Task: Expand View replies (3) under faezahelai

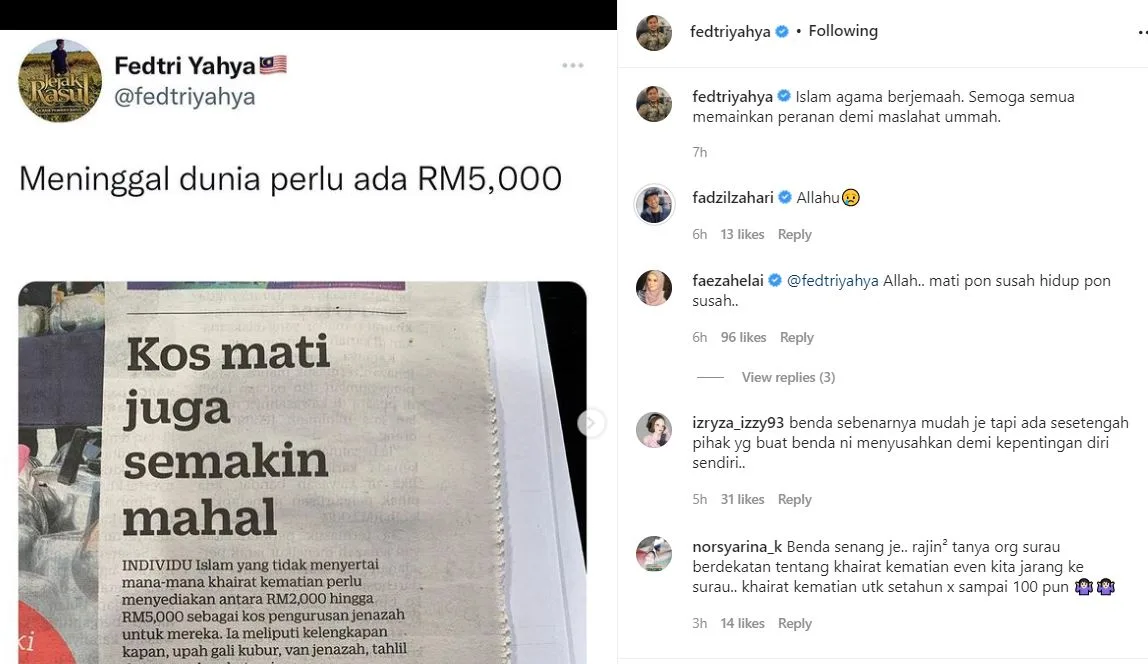Action: [x=788, y=377]
